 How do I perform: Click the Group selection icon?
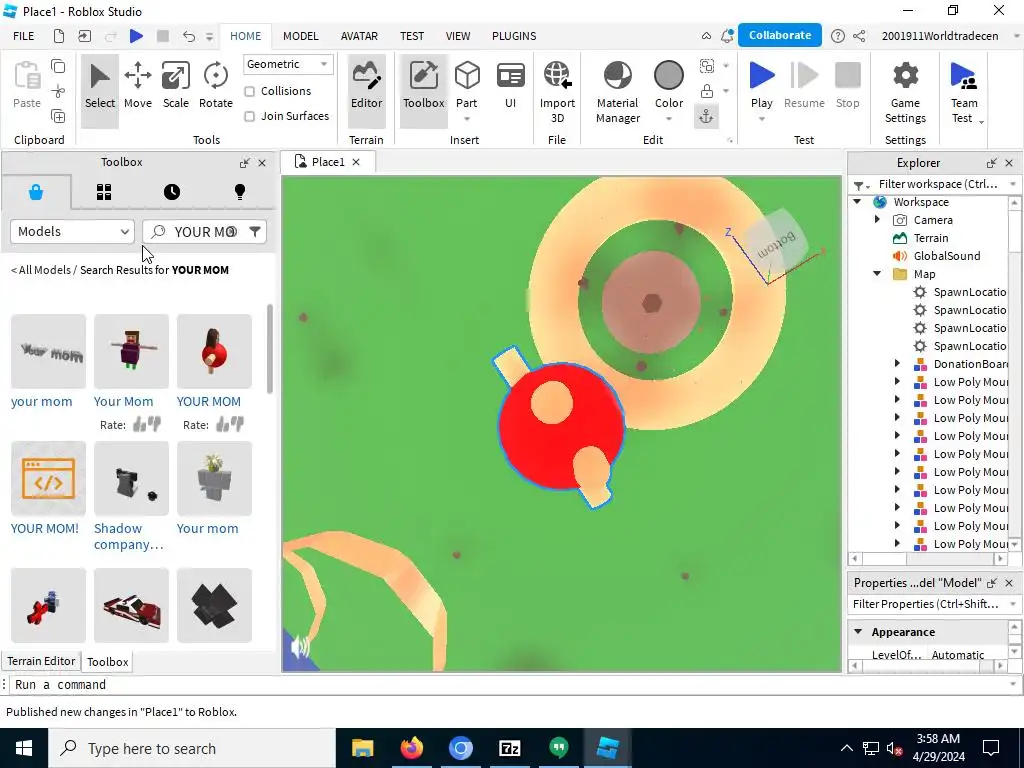707,65
